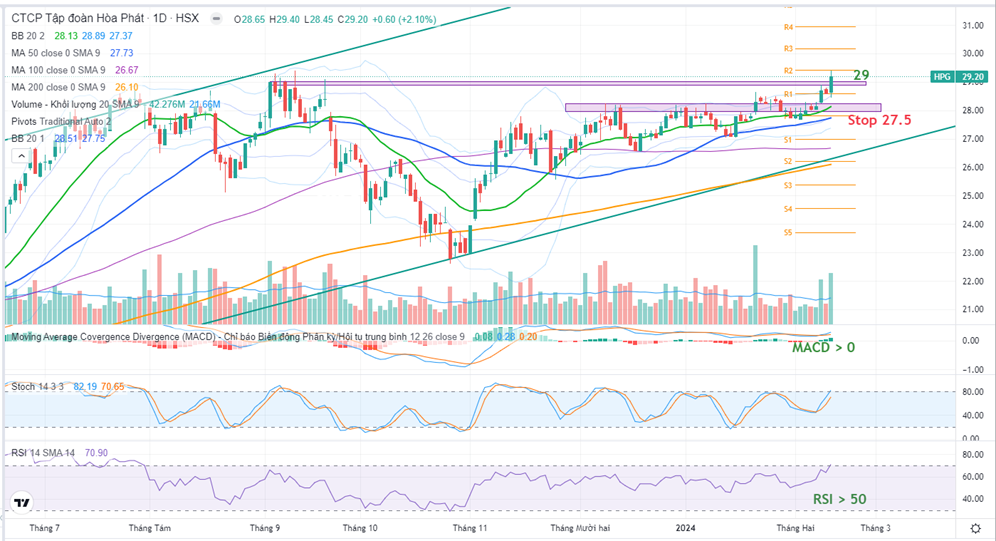
Task: Click the S5 pivot level label
Action: 788,232
